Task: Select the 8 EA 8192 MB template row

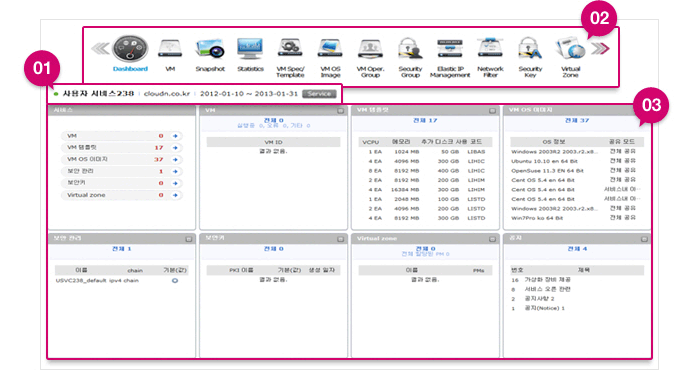Action: point(425,171)
